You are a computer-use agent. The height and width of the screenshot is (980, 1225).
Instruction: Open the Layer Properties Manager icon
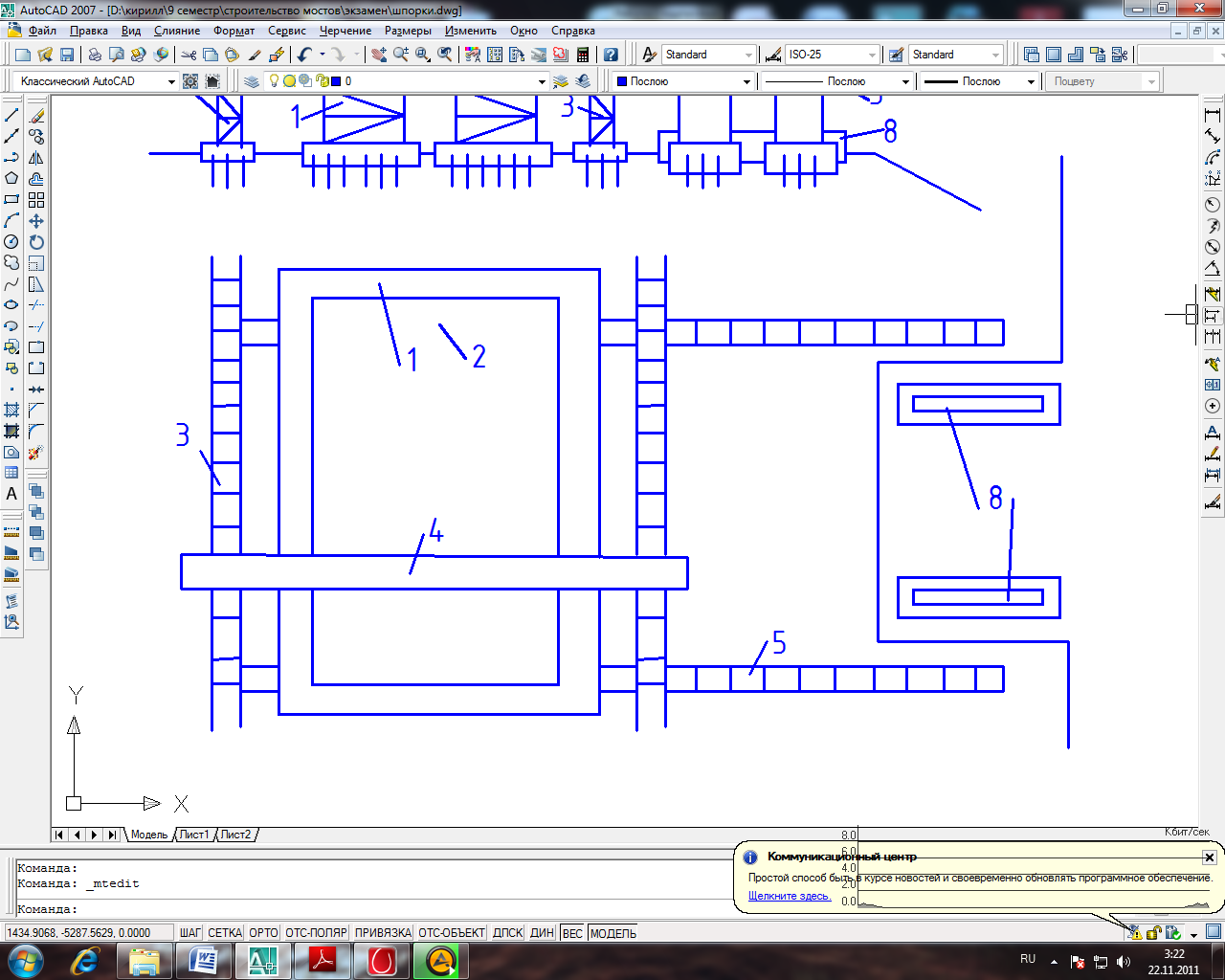pyautogui.click(x=252, y=81)
